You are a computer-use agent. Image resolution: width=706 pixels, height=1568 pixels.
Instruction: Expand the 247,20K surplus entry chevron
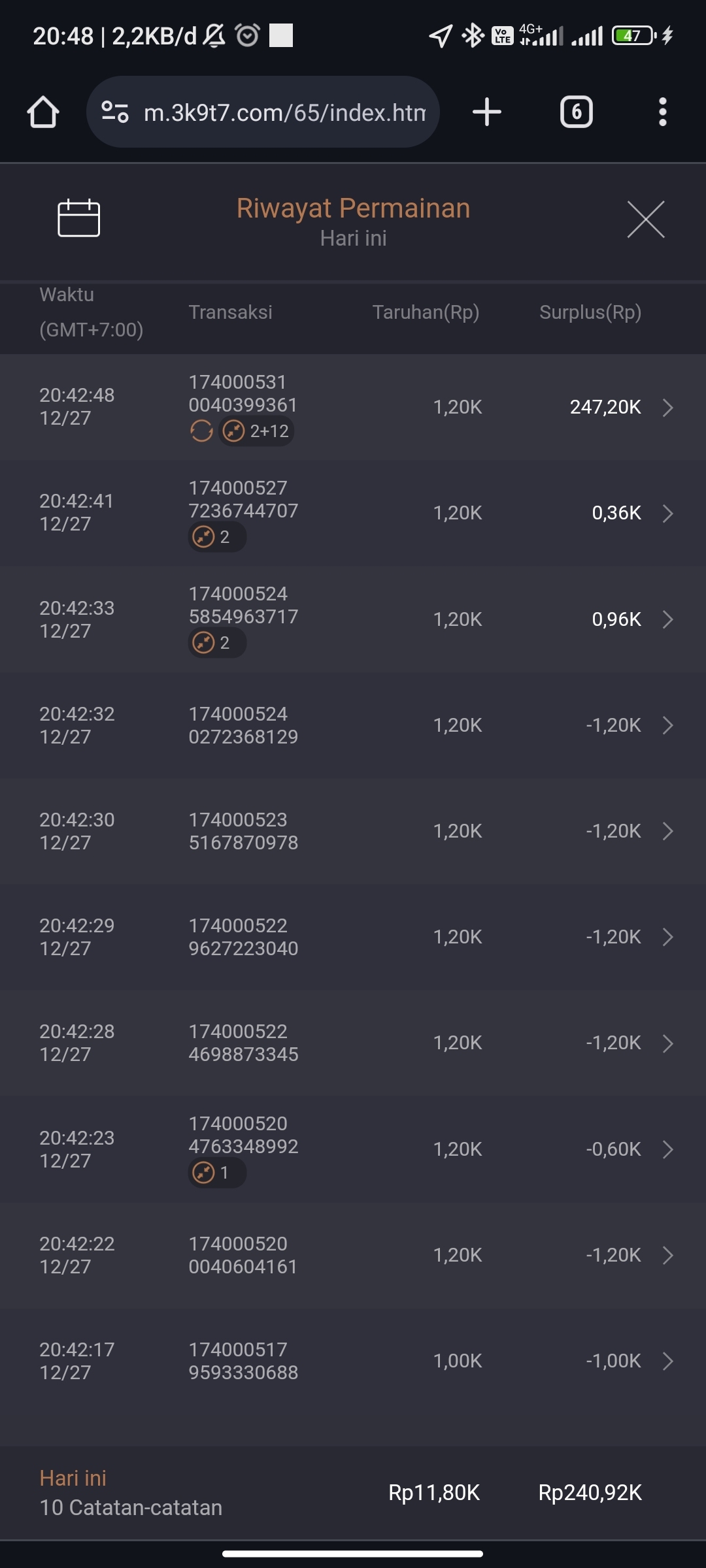point(667,408)
